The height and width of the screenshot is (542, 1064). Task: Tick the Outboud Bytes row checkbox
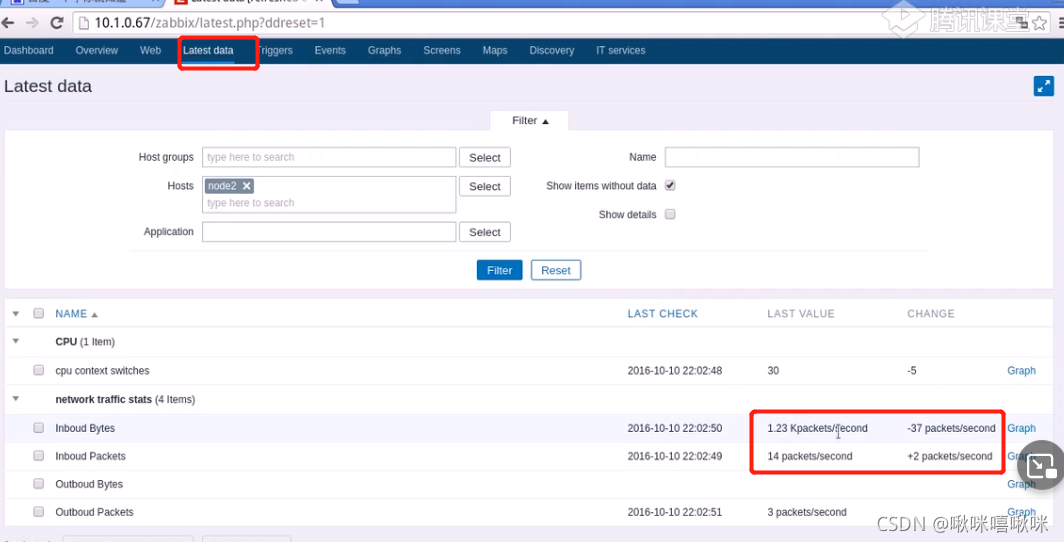click(39, 484)
